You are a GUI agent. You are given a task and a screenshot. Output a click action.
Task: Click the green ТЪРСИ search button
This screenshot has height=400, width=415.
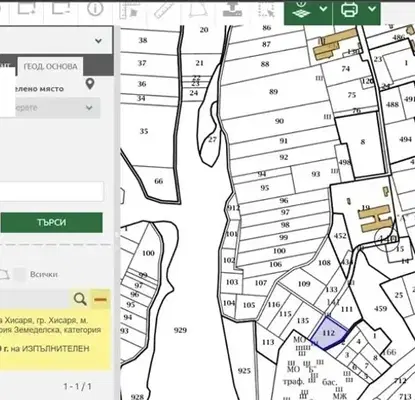[x=51, y=223]
